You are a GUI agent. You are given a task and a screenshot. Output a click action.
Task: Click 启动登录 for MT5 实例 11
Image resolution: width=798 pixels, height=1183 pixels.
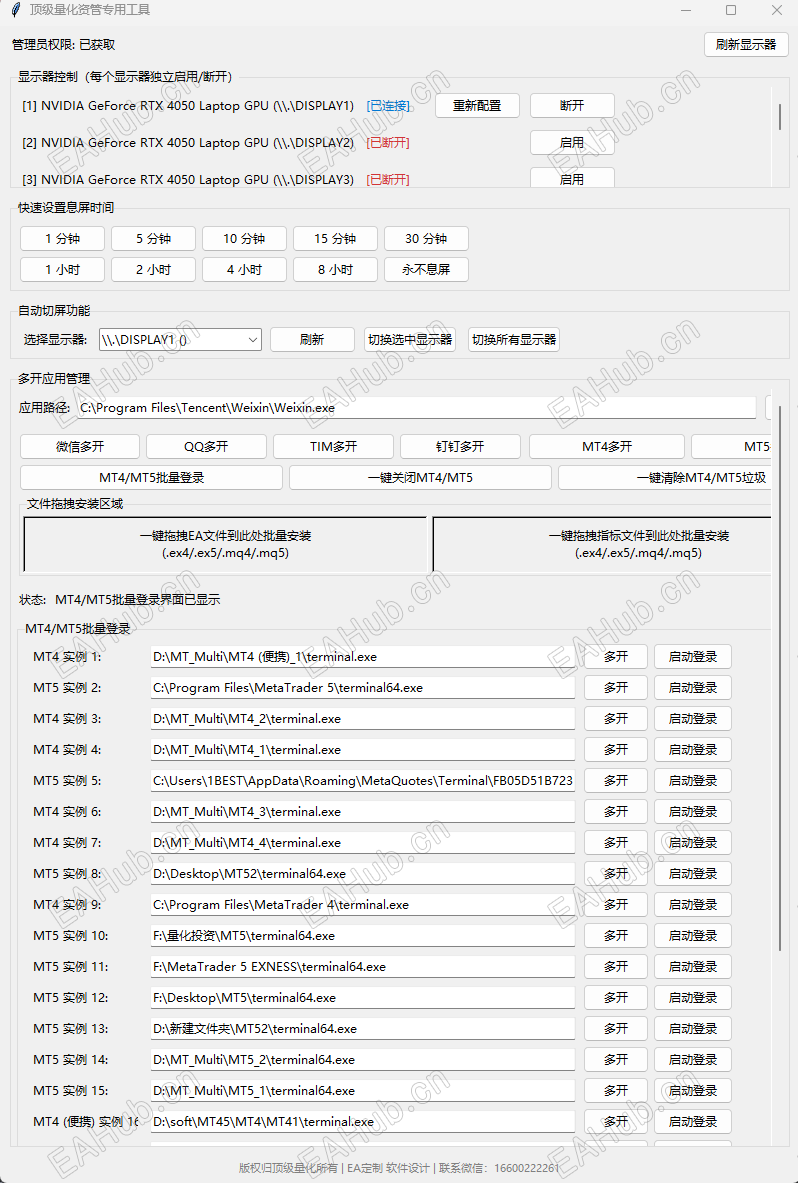click(x=692, y=966)
